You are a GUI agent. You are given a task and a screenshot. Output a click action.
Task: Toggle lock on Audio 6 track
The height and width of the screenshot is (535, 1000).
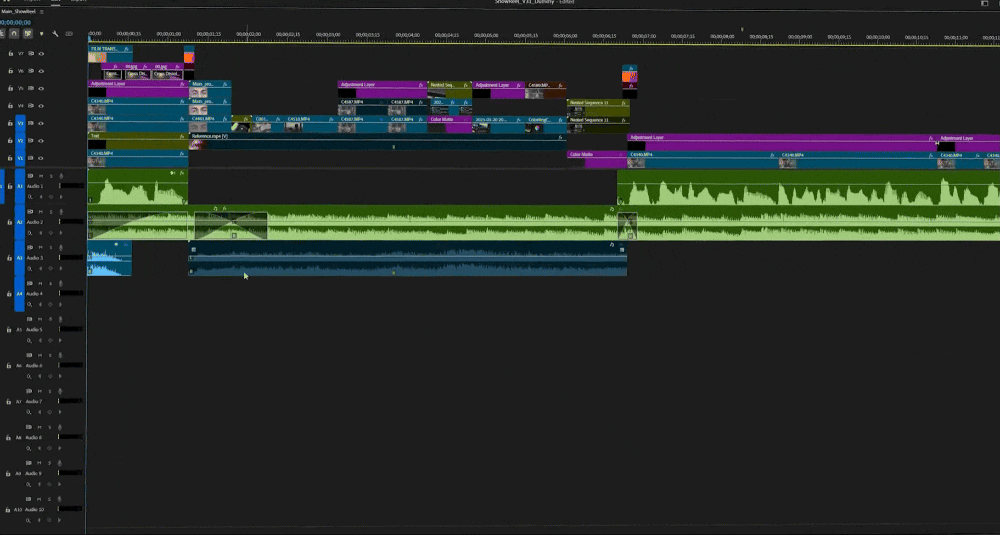[9, 366]
